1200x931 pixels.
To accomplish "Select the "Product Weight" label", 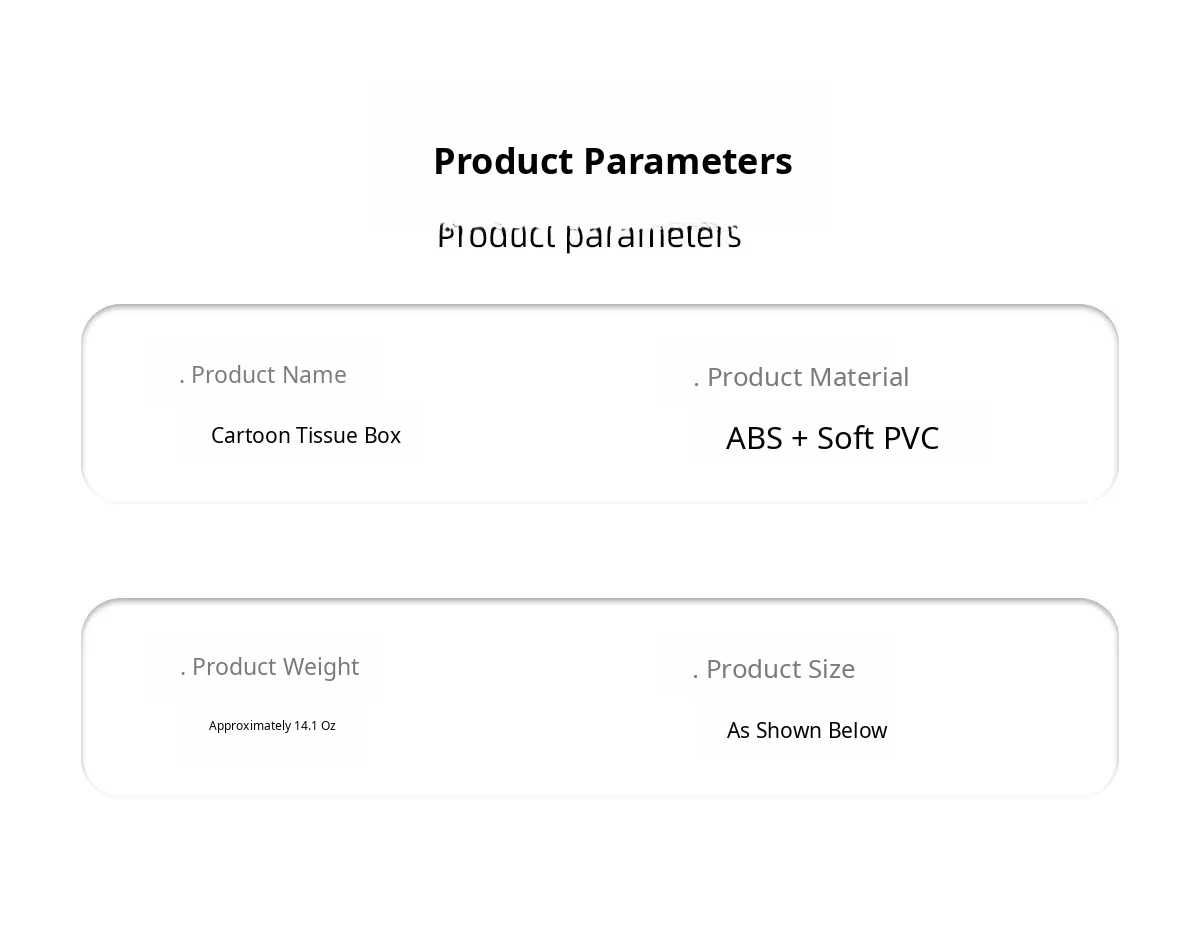I will coord(275,667).
